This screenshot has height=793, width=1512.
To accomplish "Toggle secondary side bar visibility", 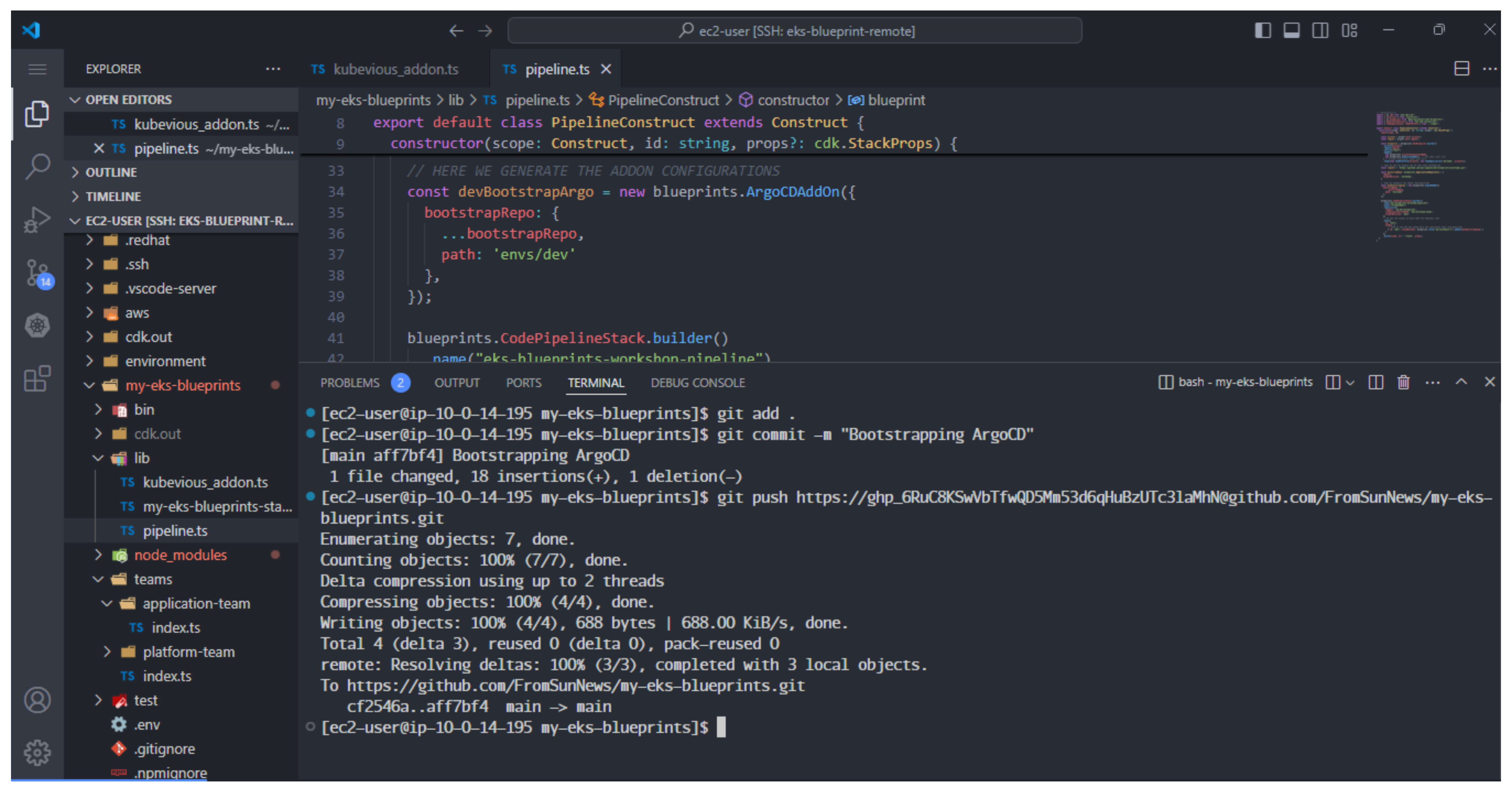I will pos(1320,31).
